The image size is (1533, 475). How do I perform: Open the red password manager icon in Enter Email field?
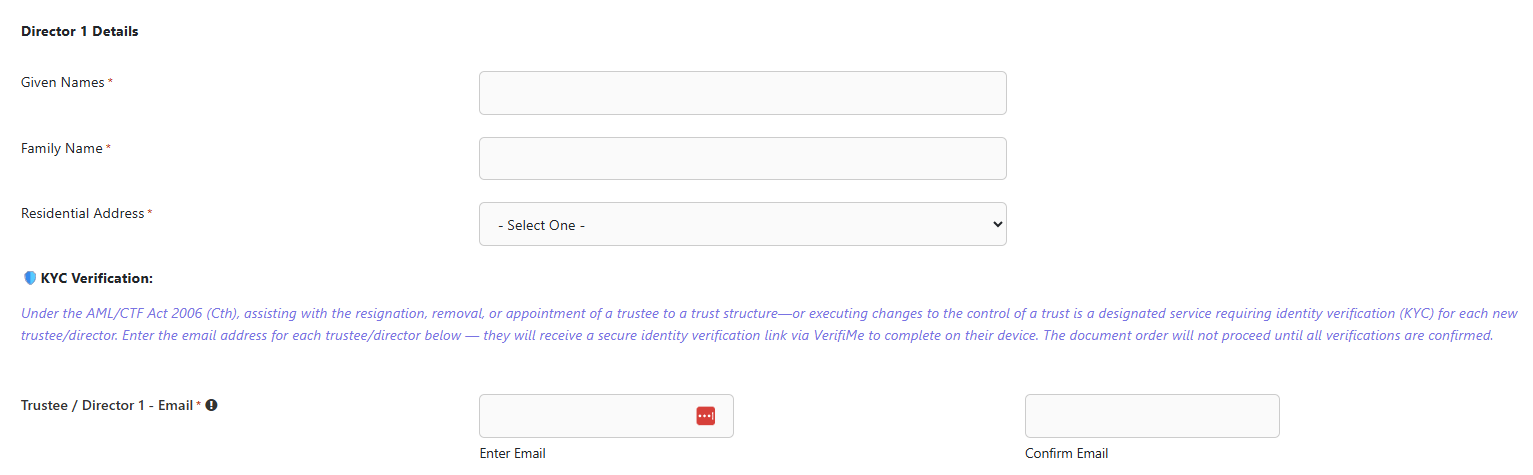[706, 415]
